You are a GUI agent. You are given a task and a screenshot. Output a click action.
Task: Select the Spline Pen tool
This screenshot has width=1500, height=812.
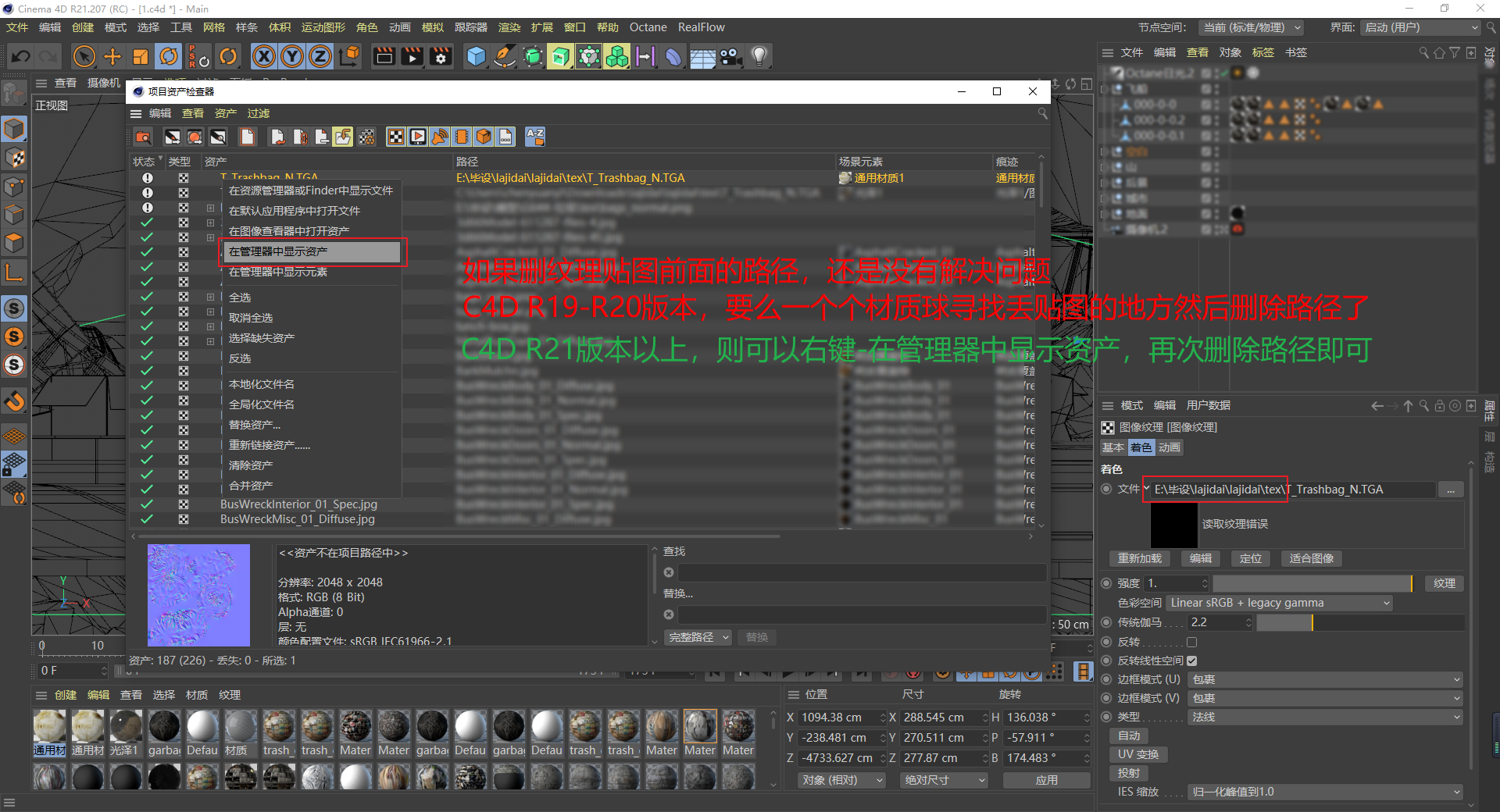(505, 56)
